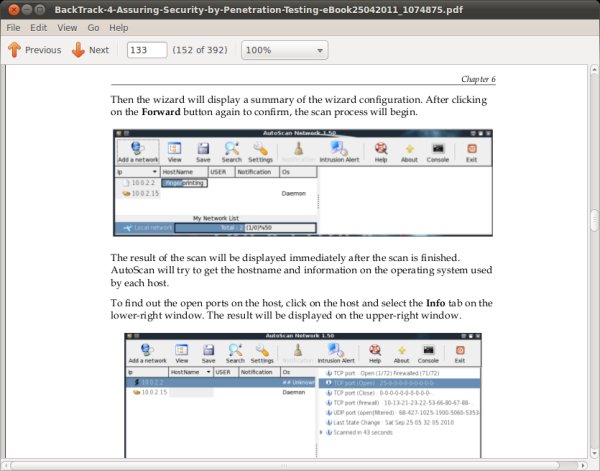This screenshot has width=600, height=471.
Task: Click the 'UDP port (open|filtered)' result line
Action: pos(403,412)
